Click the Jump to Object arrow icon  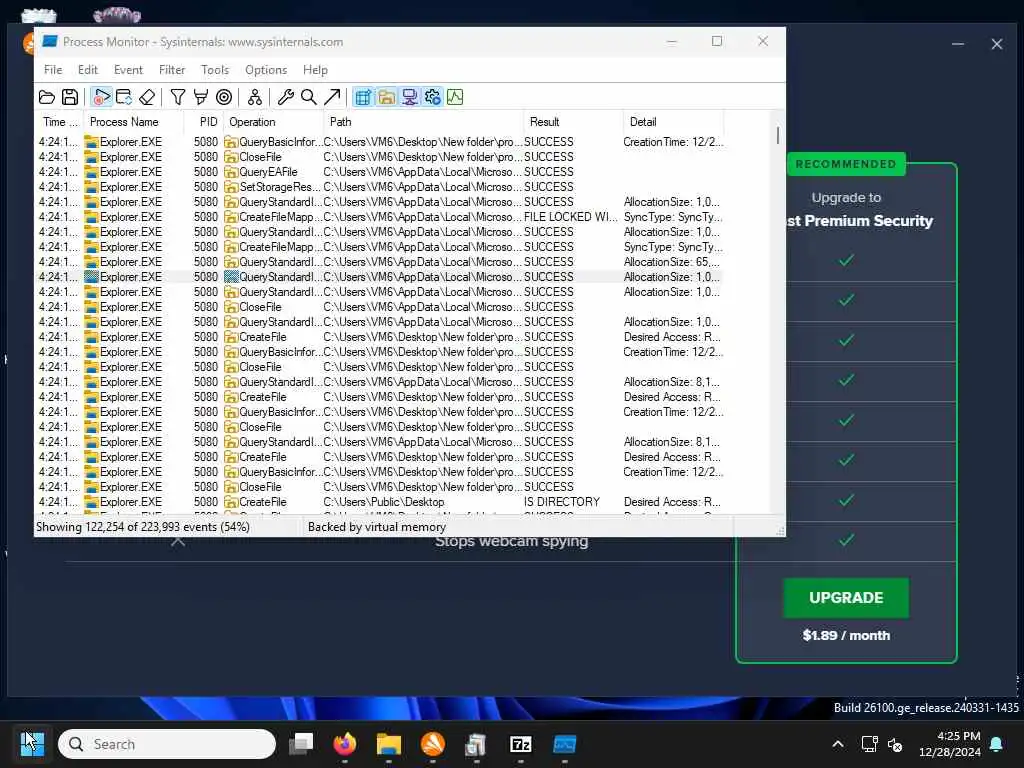coord(332,97)
